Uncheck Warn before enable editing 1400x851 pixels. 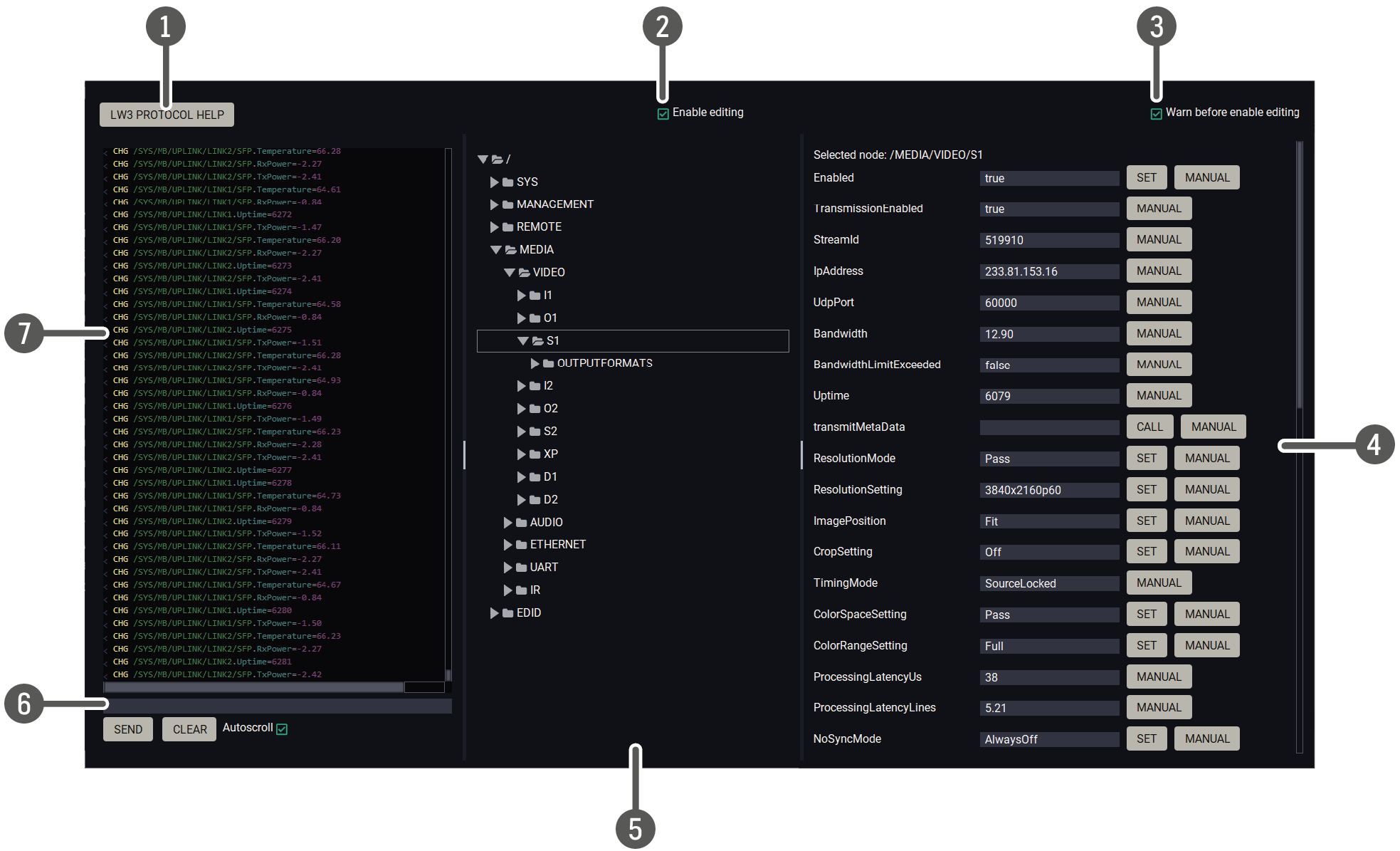click(1156, 114)
